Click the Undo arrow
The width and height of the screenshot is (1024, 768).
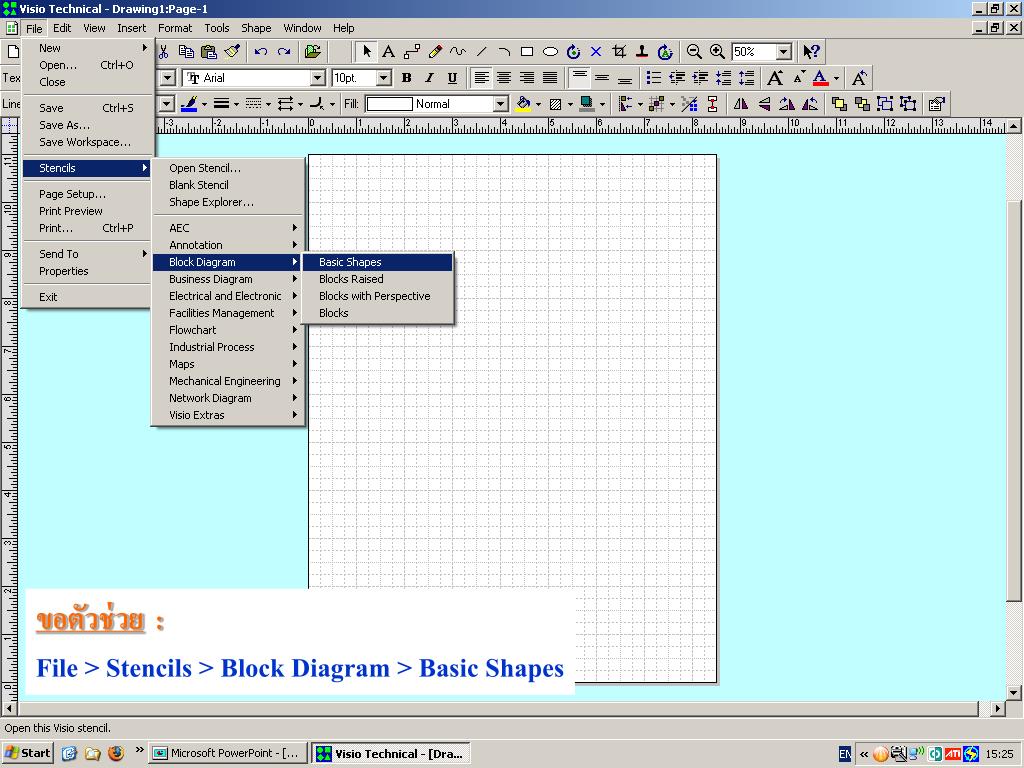[x=261, y=52]
